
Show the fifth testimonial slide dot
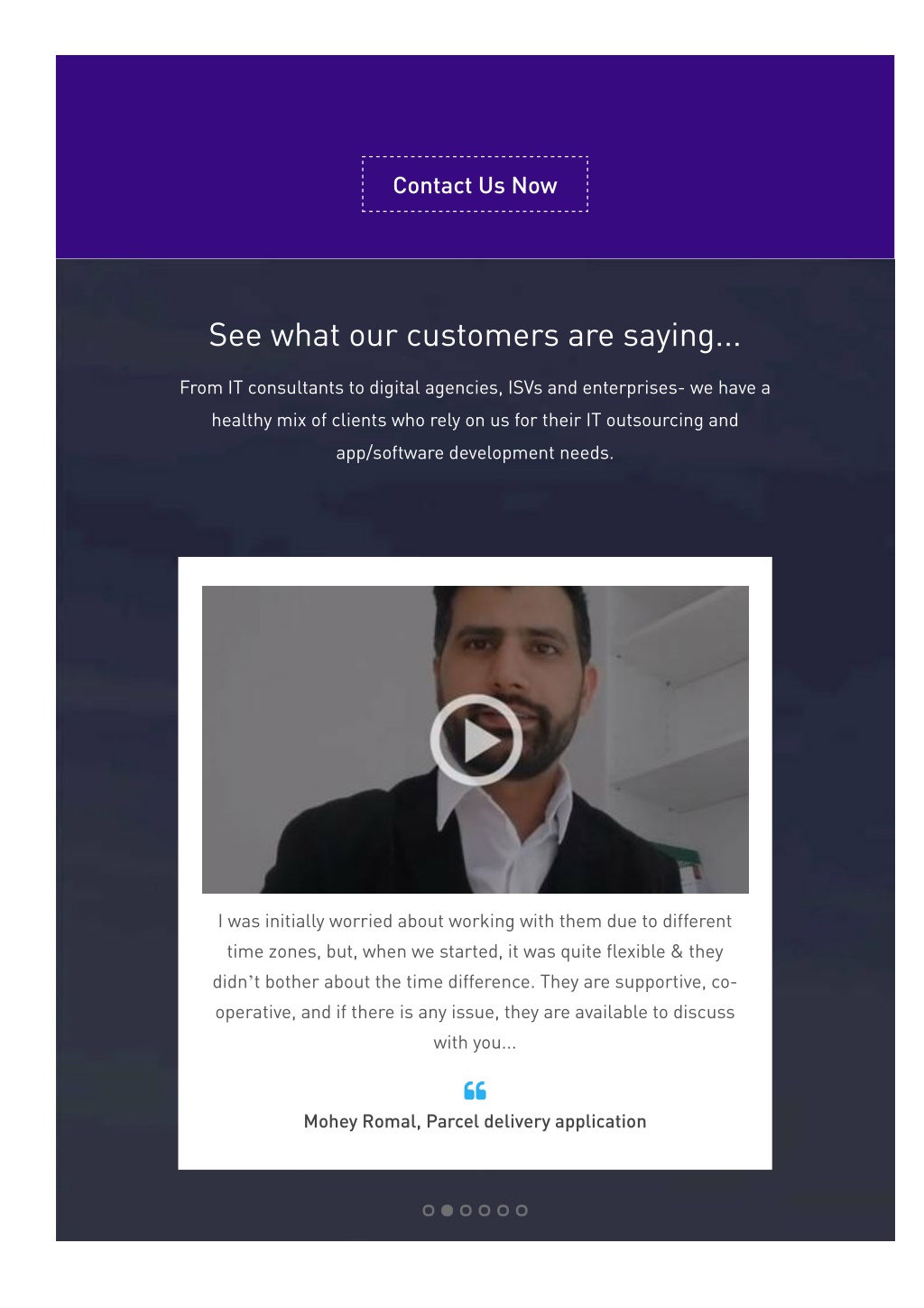(503, 1211)
